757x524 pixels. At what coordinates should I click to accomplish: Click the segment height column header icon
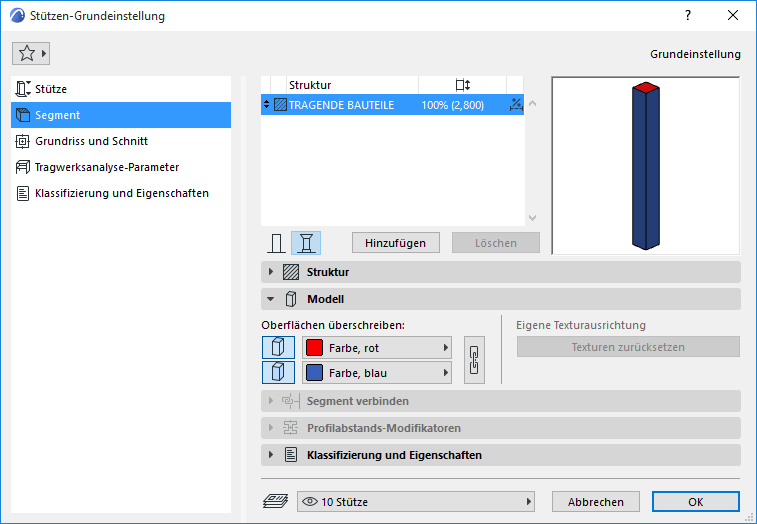[463, 85]
